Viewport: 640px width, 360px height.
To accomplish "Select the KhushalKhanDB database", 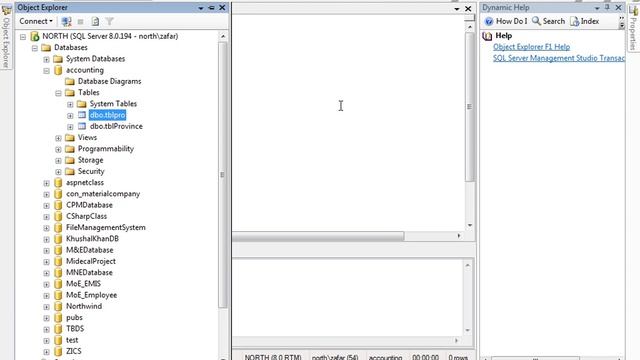I will pyautogui.click(x=92, y=239).
